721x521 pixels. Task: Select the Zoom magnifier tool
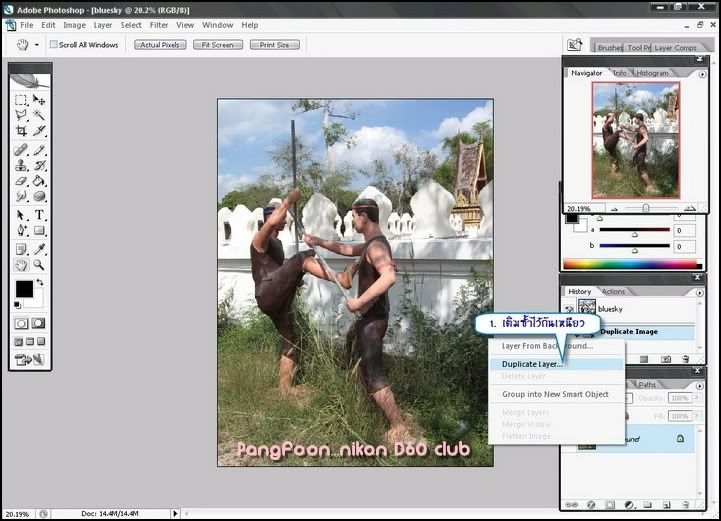coord(39,265)
